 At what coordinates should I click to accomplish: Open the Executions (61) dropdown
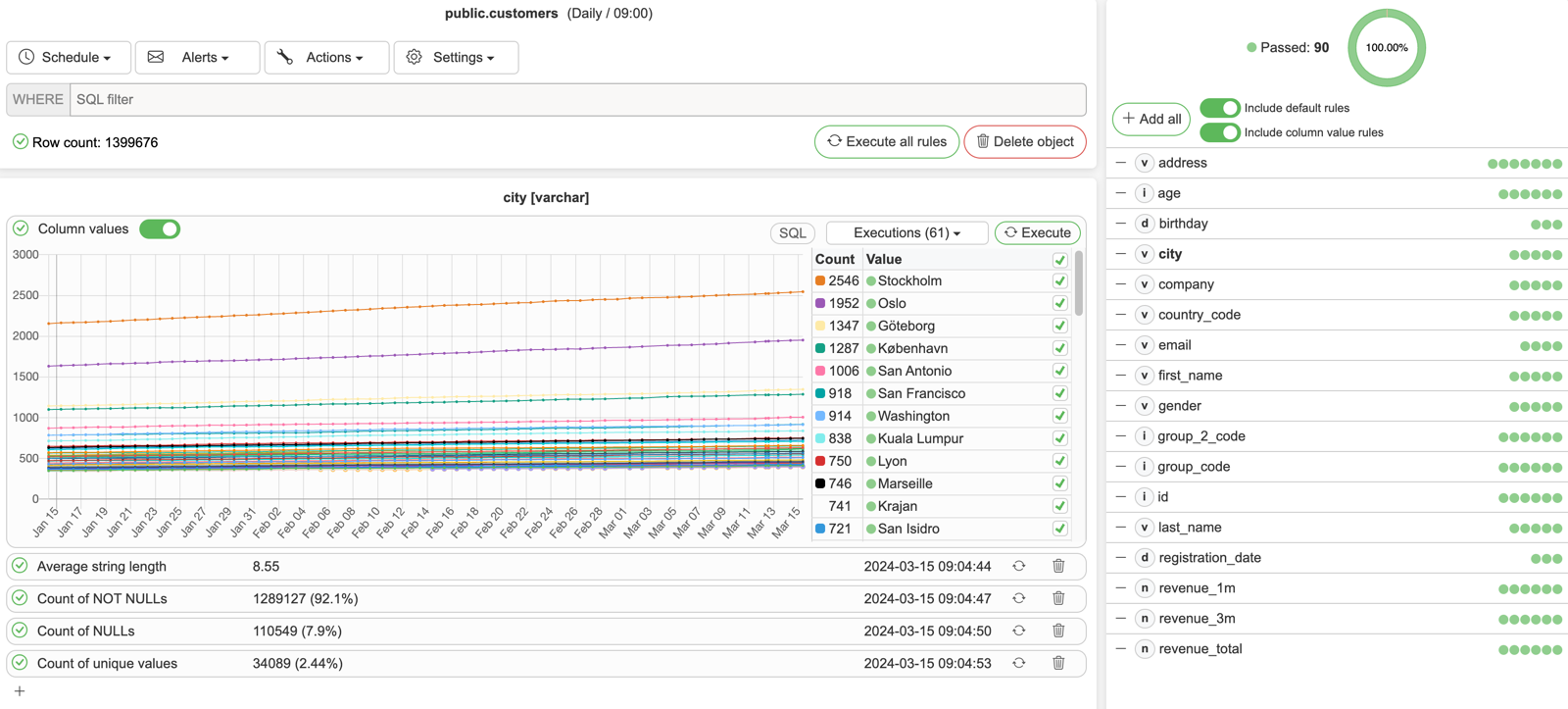[x=906, y=232]
